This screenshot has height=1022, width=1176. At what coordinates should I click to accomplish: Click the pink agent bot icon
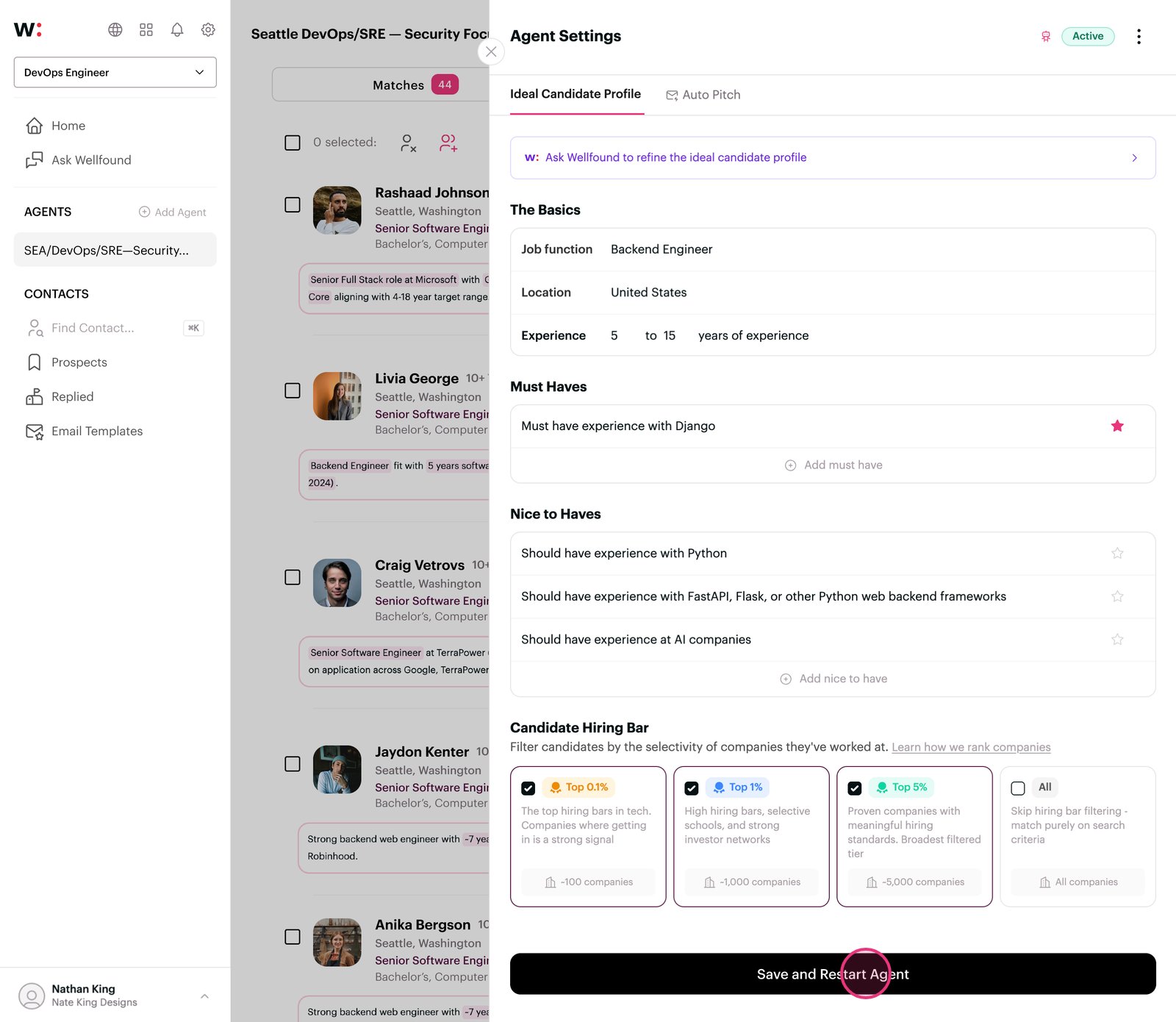[x=1046, y=37]
